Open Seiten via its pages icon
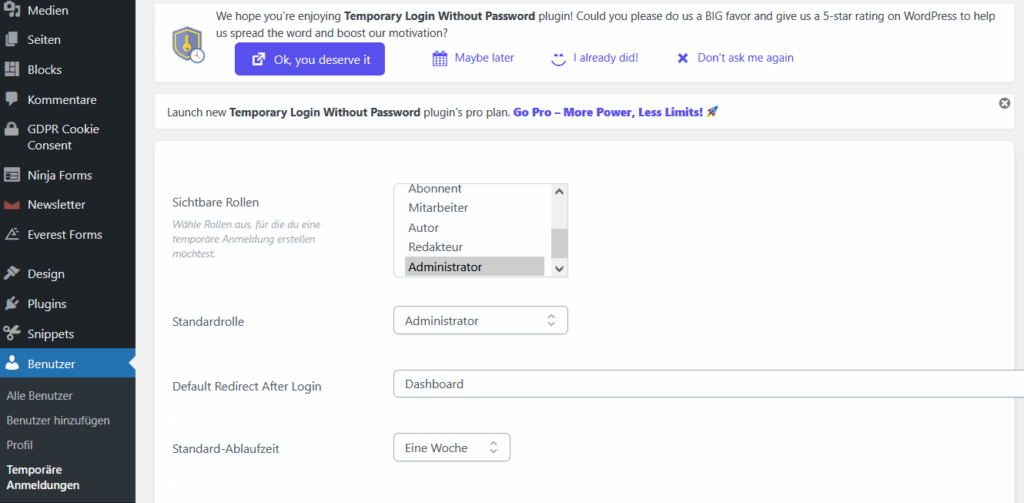The height and width of the screenshot is (503, 1024). point(11,40)
